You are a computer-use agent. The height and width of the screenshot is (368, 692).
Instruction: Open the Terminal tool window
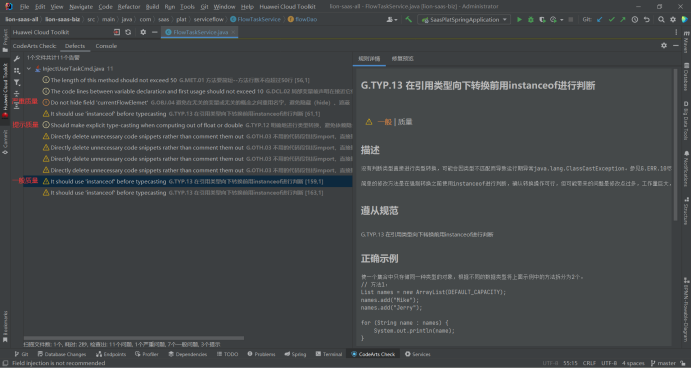point(329,354)
